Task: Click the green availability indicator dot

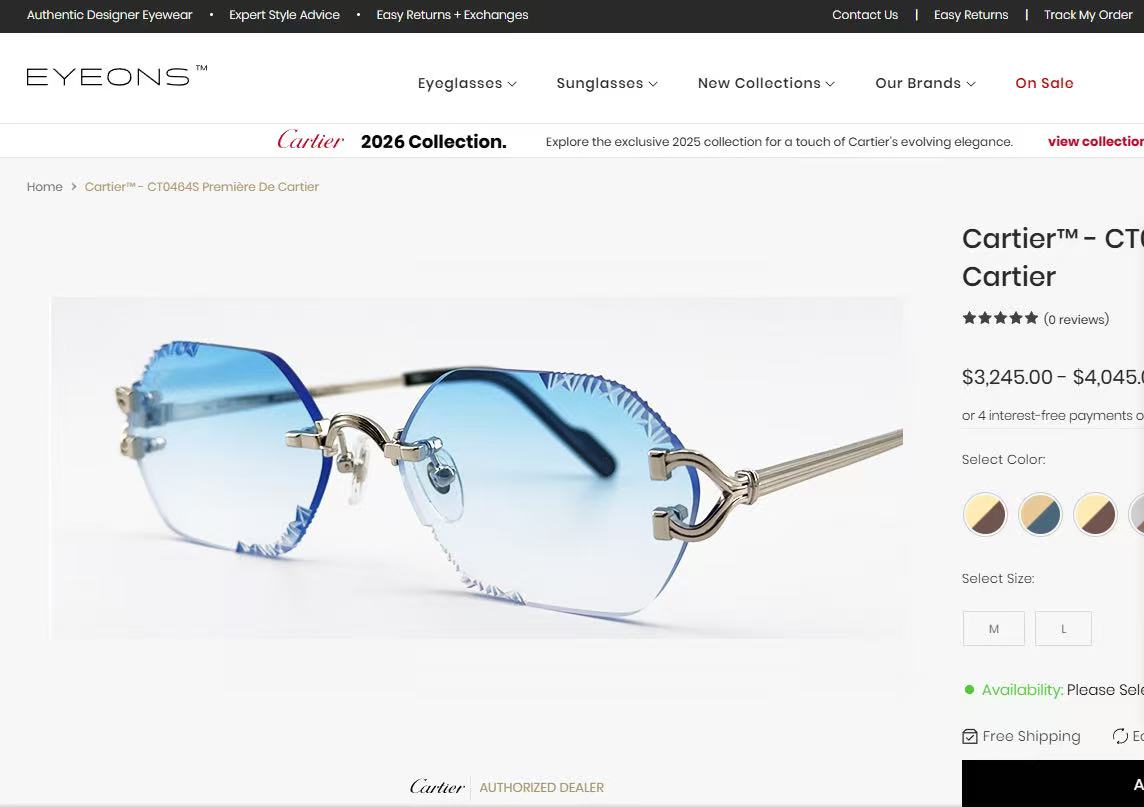Action: [969, 690]
